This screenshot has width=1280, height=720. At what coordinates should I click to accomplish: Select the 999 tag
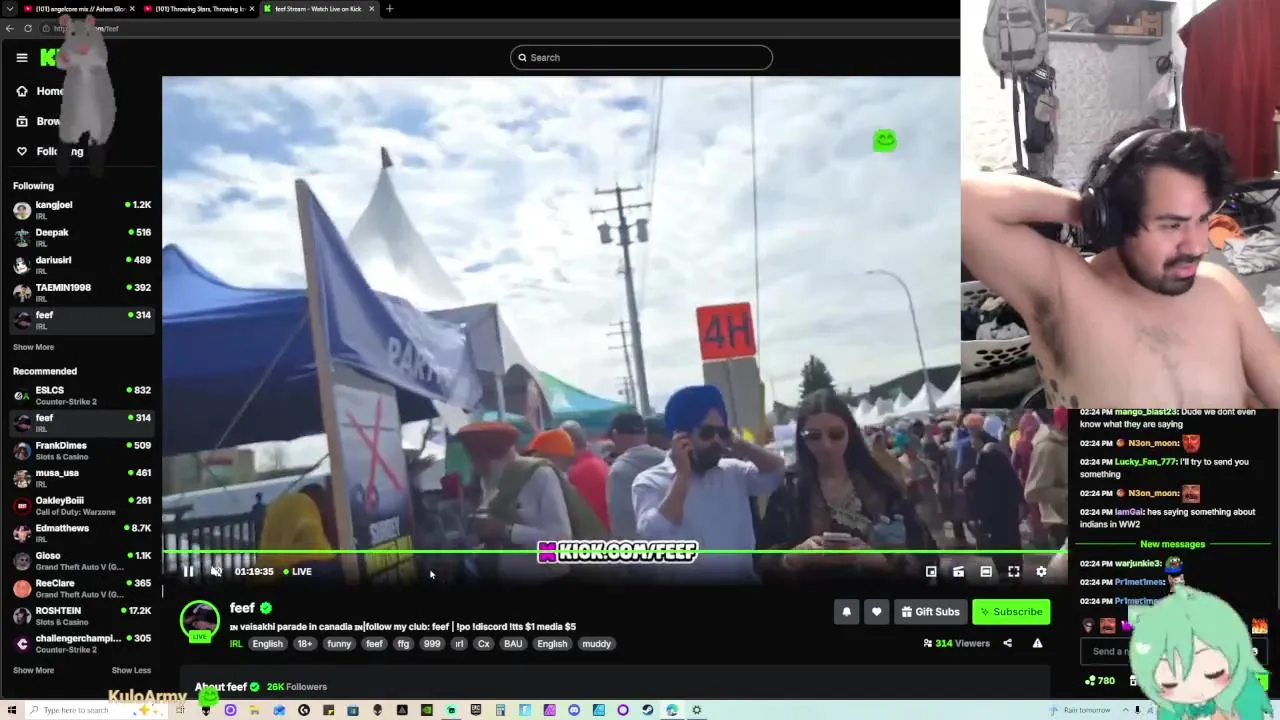click(431, 644)
